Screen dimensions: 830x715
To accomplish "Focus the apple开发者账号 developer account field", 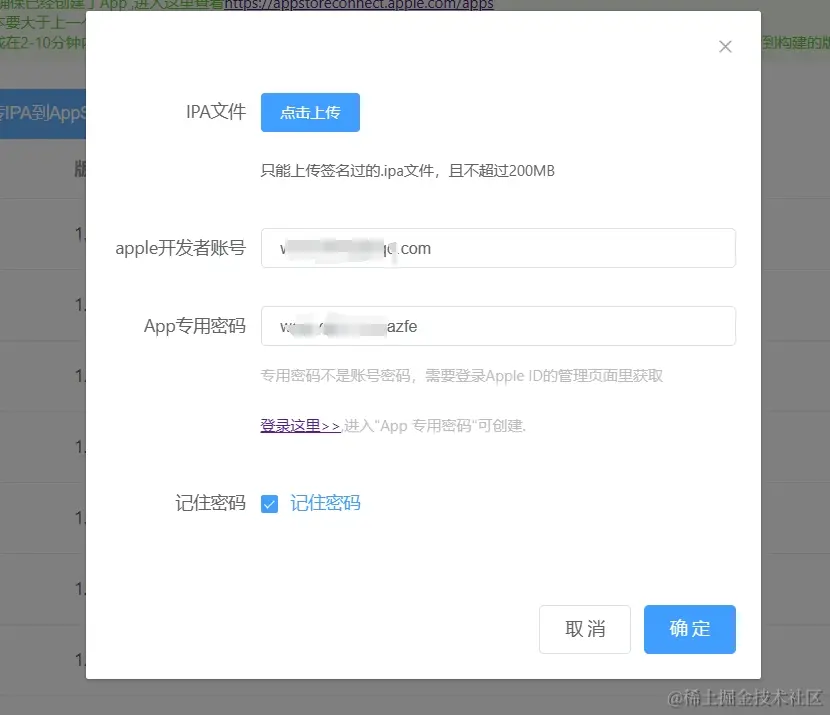I will (497, 248).
